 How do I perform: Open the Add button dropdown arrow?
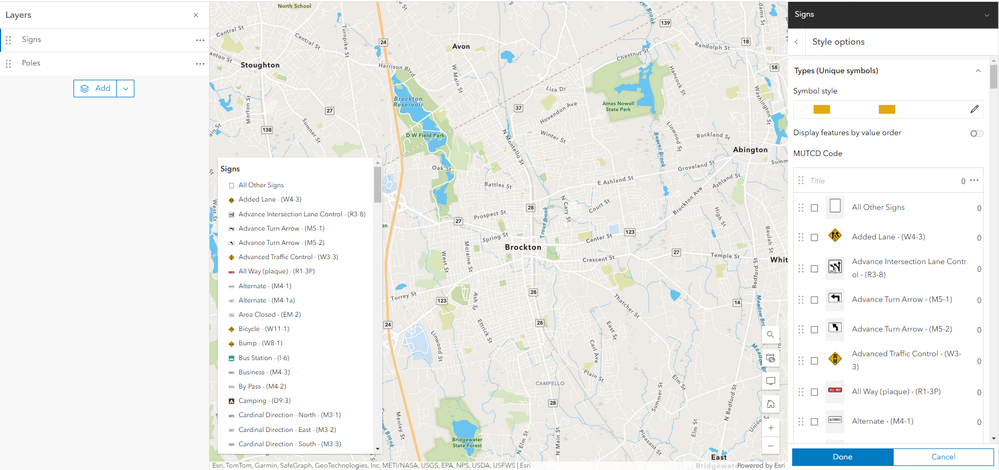click(126, 89)
